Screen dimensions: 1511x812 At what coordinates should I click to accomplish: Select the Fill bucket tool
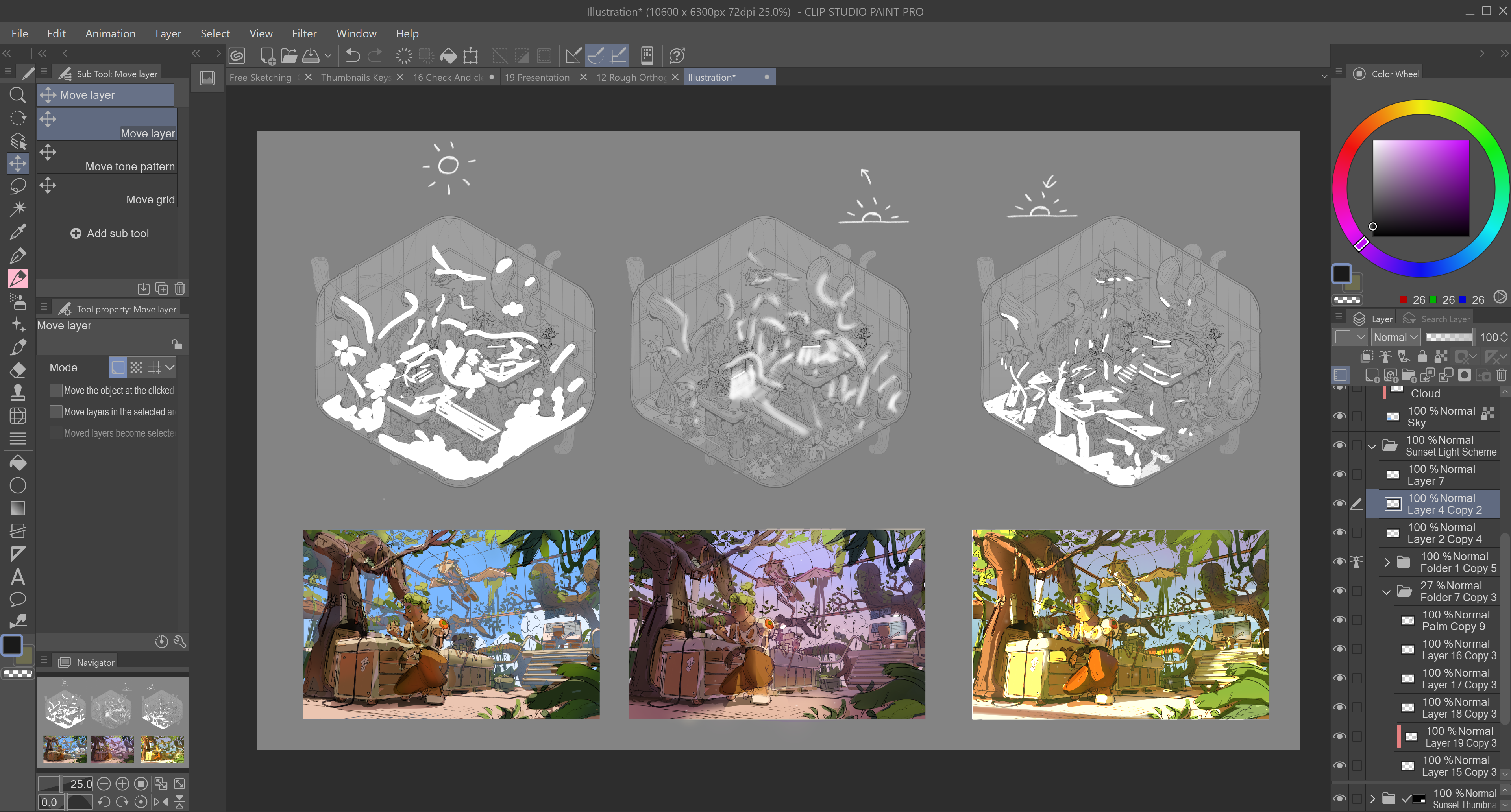tap(18, 463)
